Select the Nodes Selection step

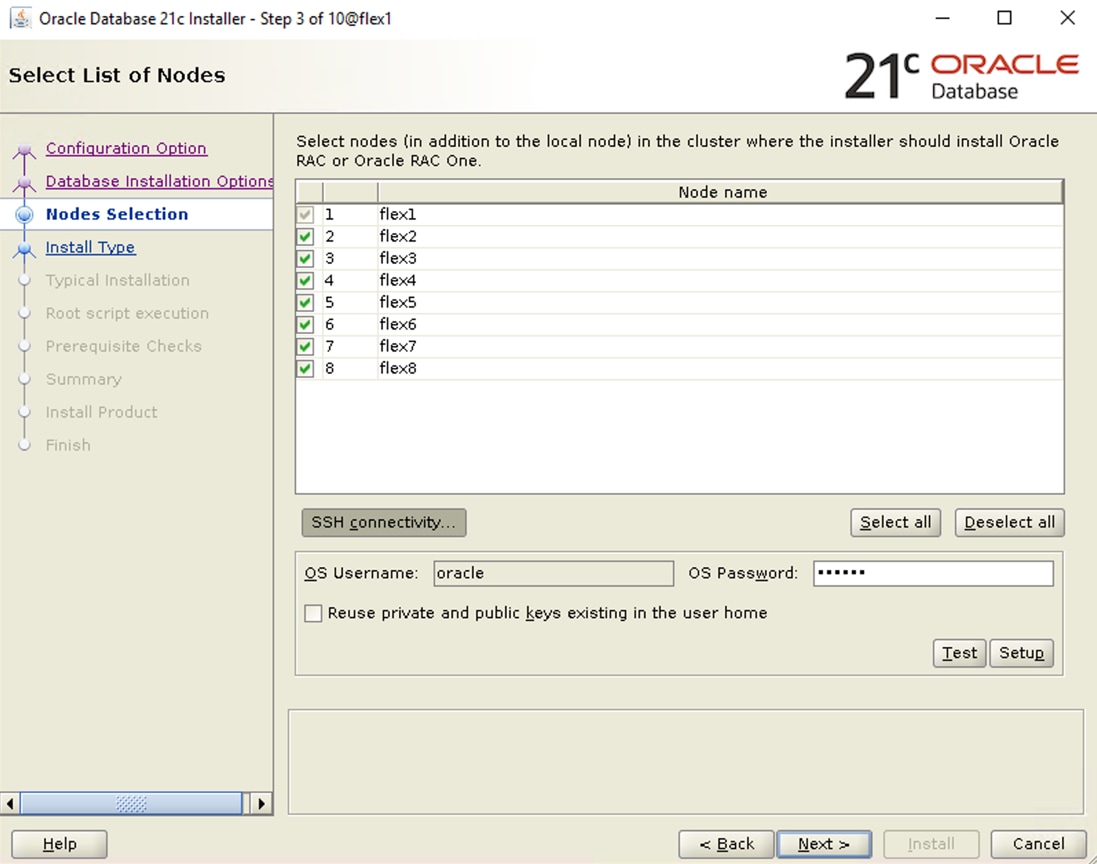click(117, 214)
